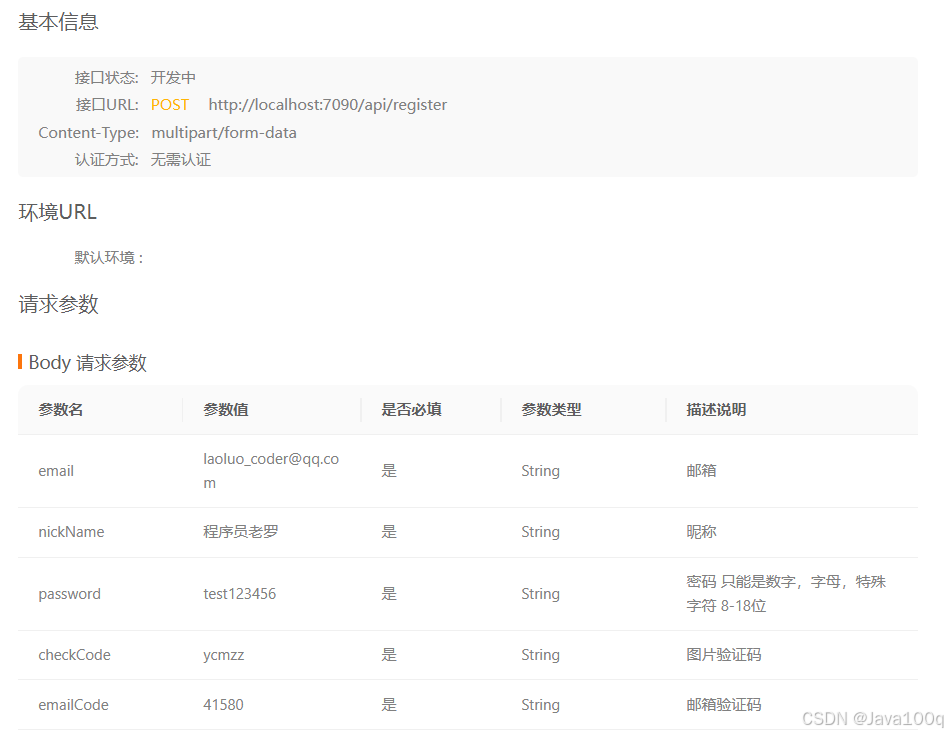This screenshot has height=734, width=948.
Task: Click the 邮箱验证码 description cell
Action: pos(724,705)
